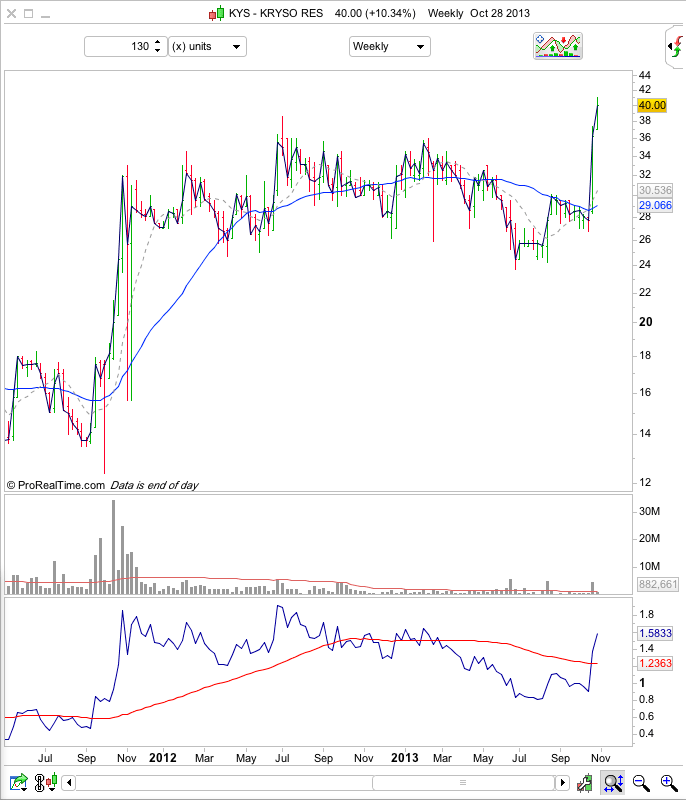
Task: Click the 12 price axis label
Action: click(x=645, y=482)
